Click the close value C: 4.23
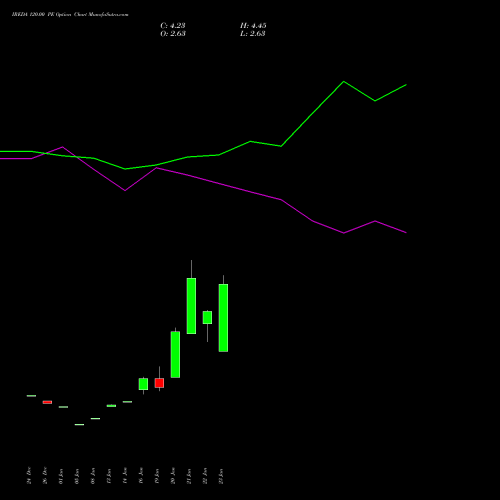Image resolution: width=500 pixels, height=500 pixels. (173, 26)
